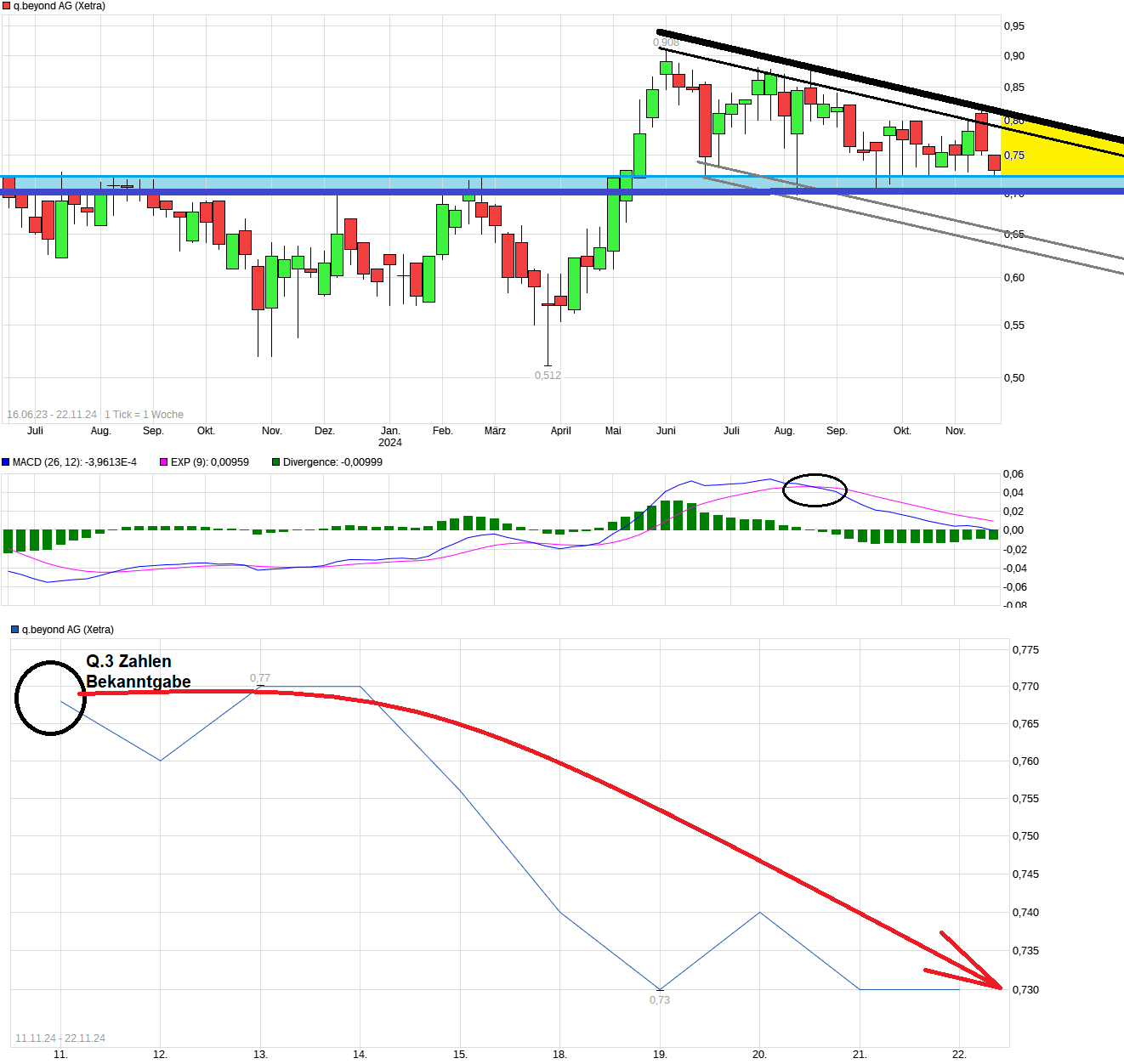Click the '16.06.23 - 22.11.24' date range label
1124x1064 pixels.
pos(52,415)
